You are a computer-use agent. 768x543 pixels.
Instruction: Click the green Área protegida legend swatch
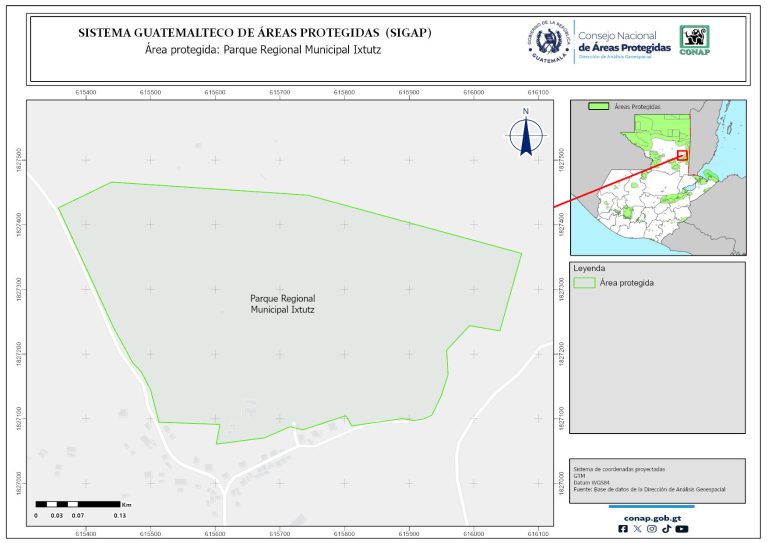(x=584, y=284)
